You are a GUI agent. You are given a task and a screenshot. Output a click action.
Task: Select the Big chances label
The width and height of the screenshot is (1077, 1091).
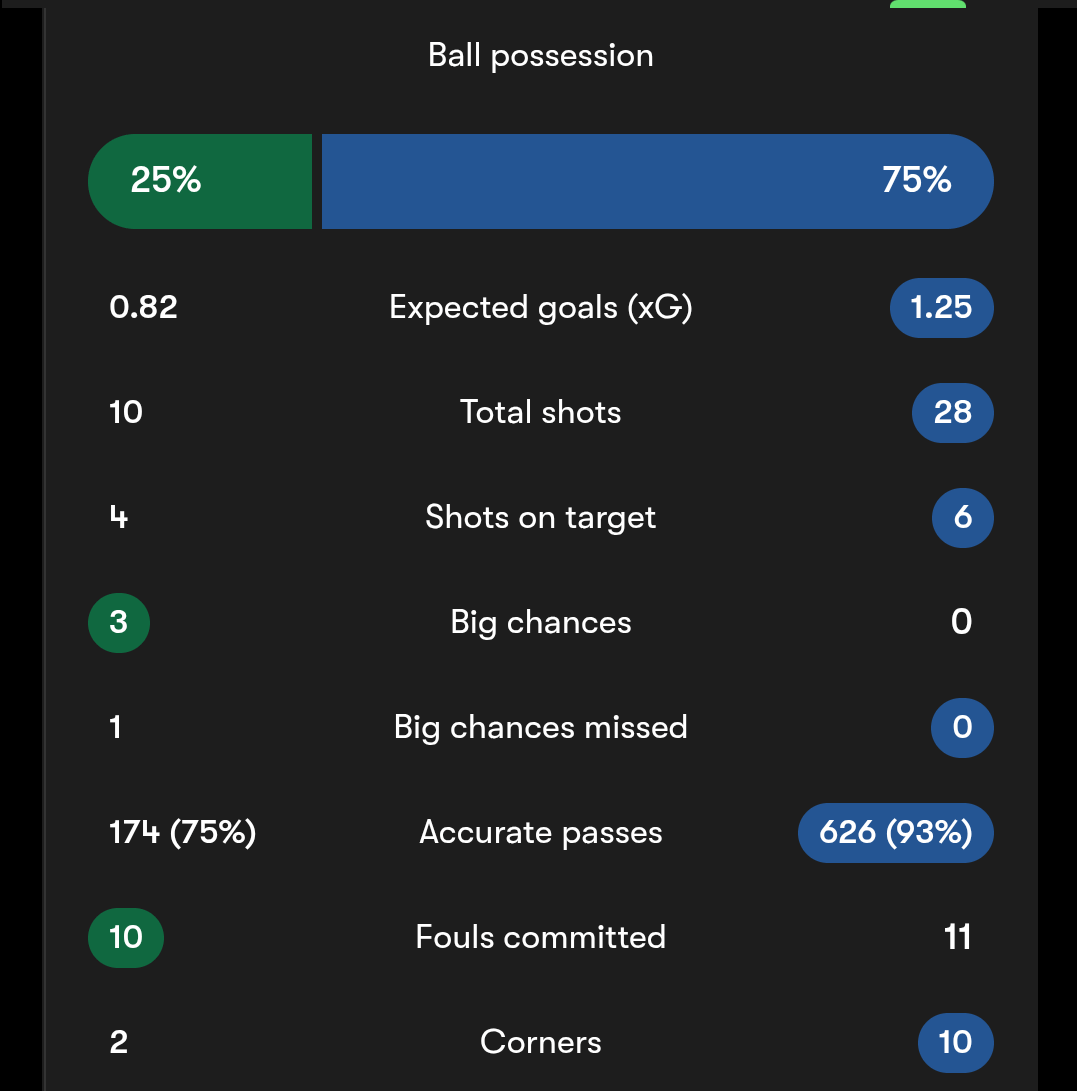[x=540, y=622]
